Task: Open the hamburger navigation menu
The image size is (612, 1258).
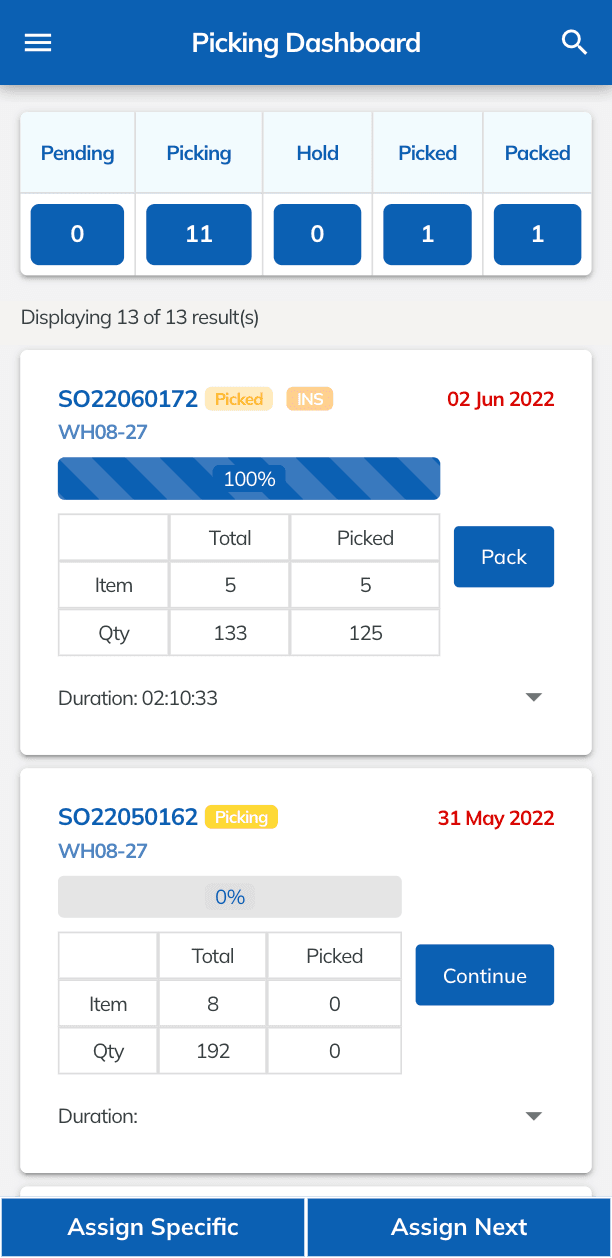Action: [x=38, y=43]
